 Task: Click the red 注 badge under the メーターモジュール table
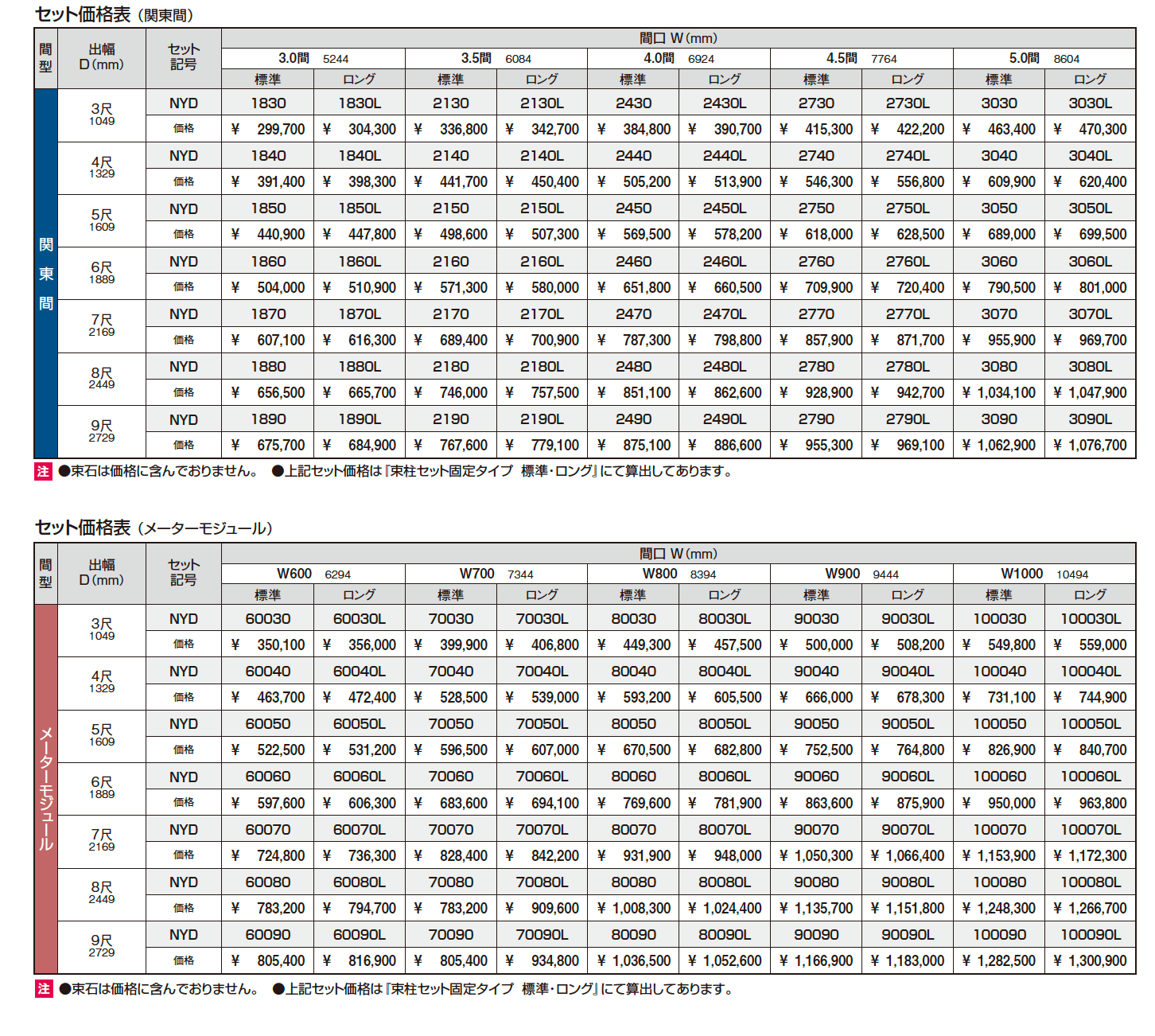coord(43,989)
